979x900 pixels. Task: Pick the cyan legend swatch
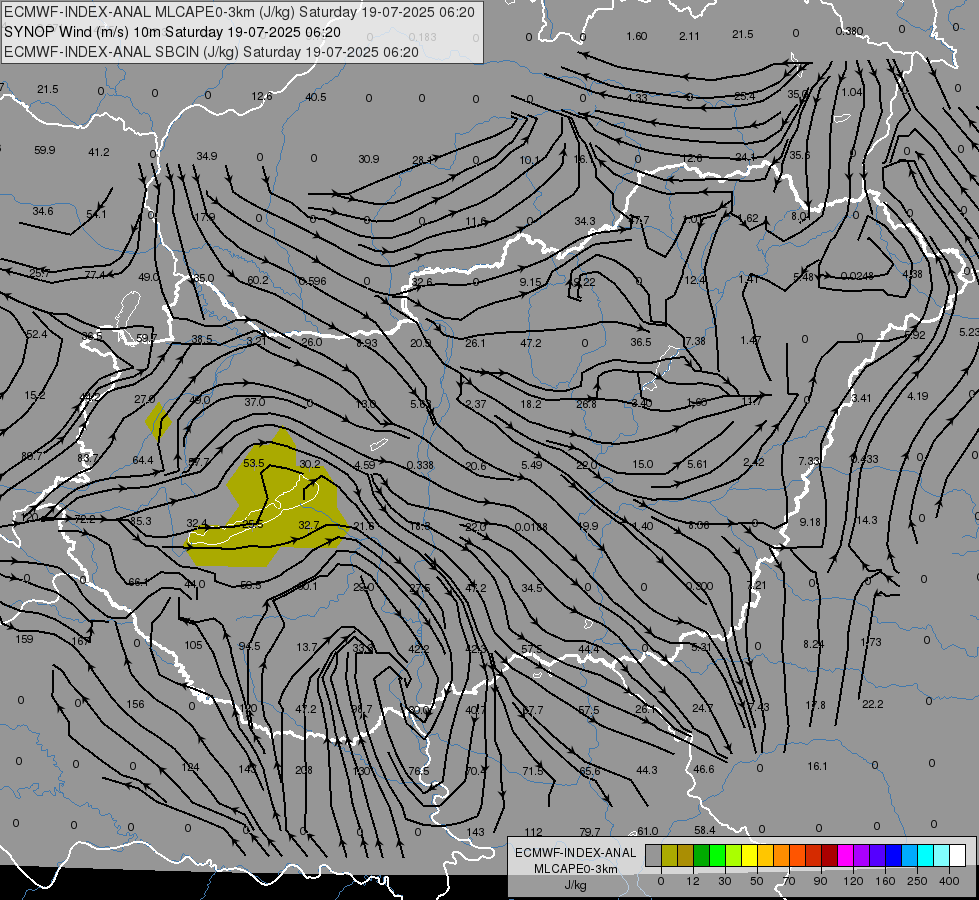pyautogui.click(x=925, y=855)
